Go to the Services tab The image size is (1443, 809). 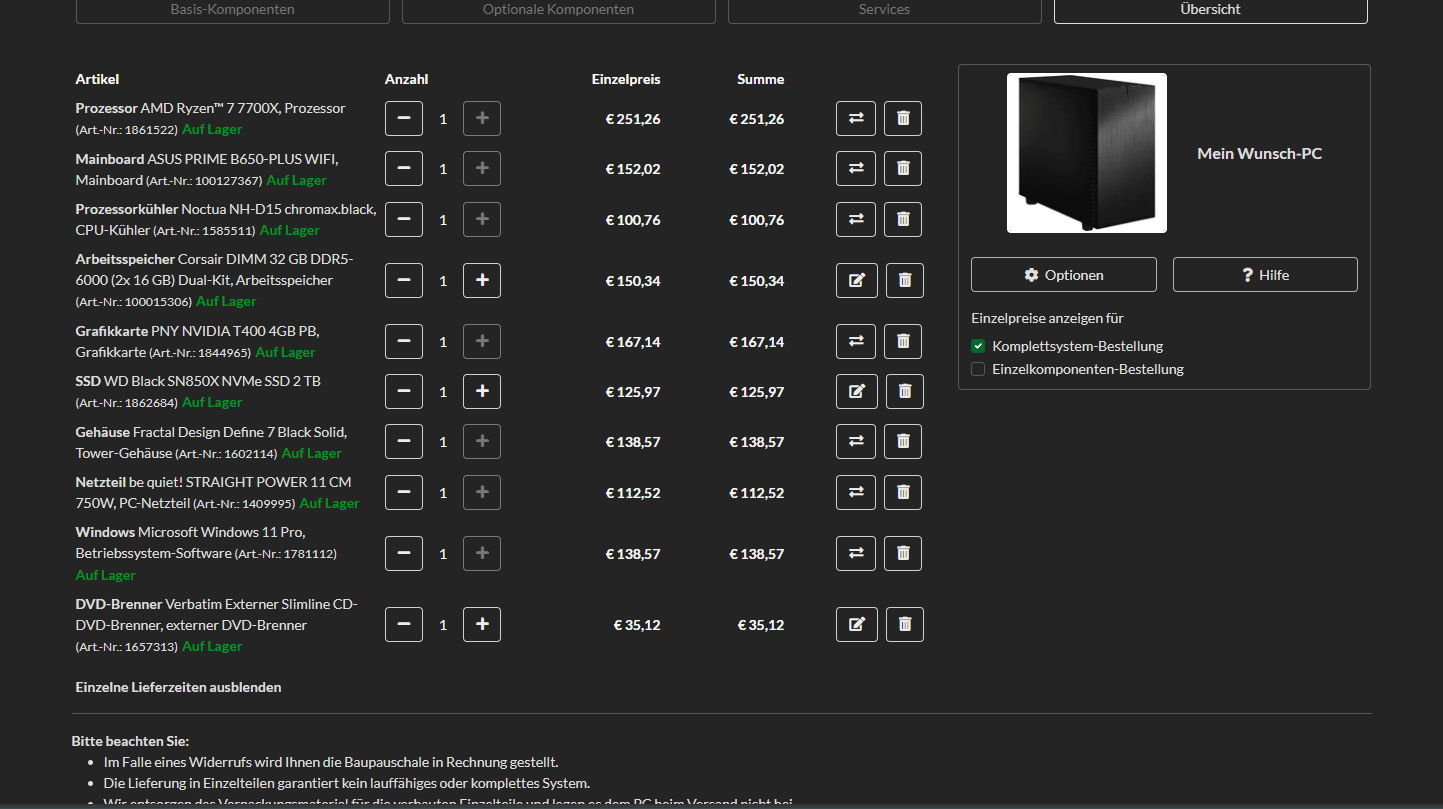(x=885, y=10)
